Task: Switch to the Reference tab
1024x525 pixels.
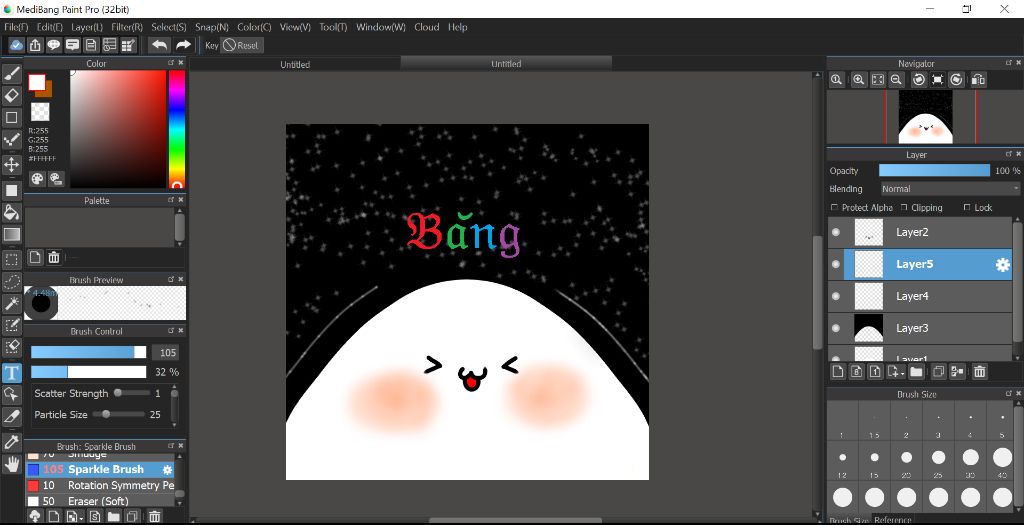Action: coord(893,520)
